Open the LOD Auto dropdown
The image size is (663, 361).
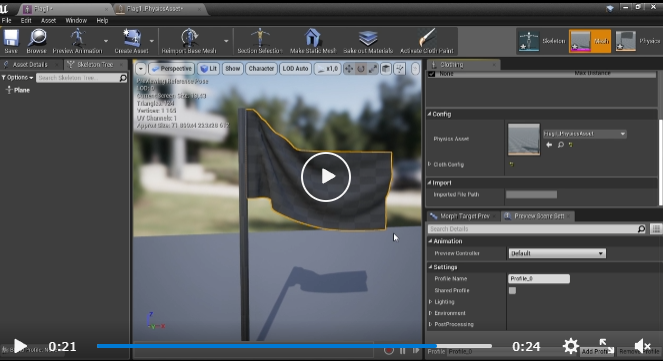tap(295, 68)
